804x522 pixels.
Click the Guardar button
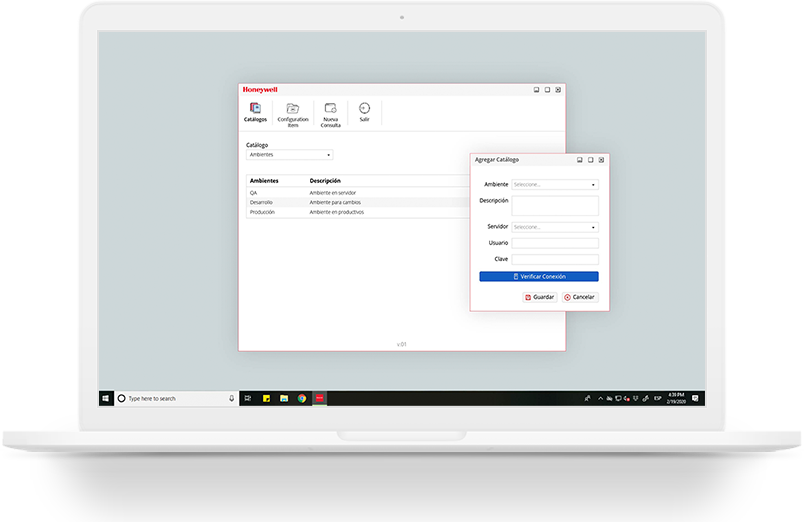point(540,297)
